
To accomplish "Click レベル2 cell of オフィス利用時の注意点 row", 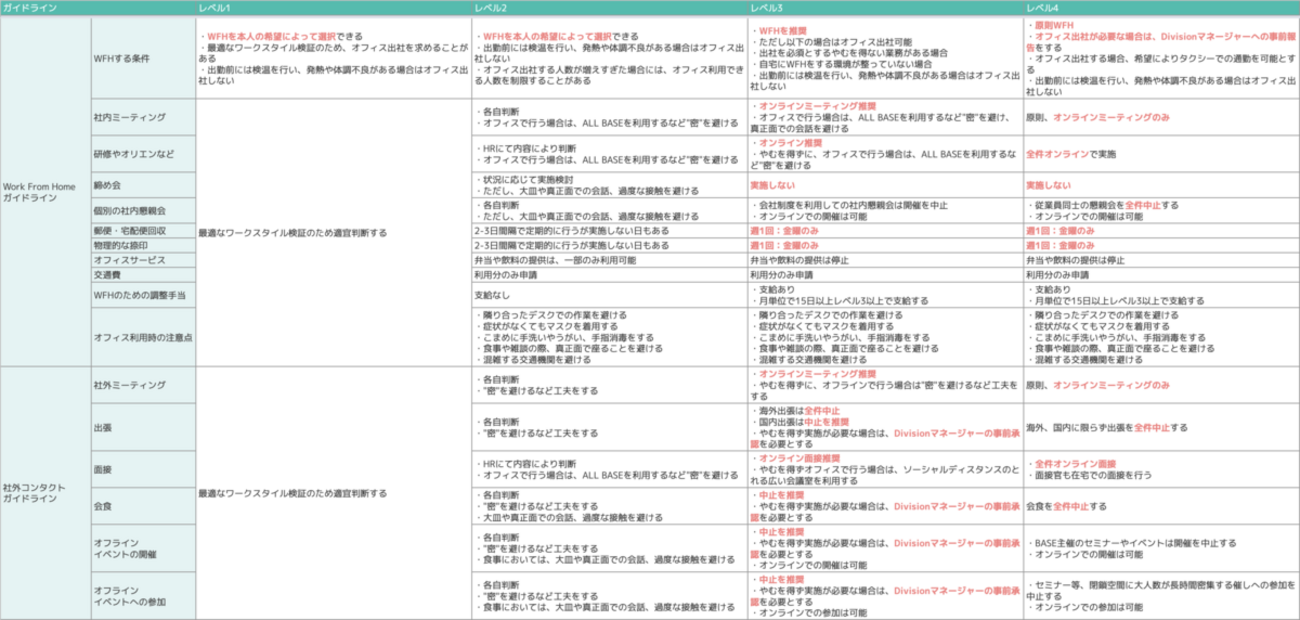I will tap(610, 338).
